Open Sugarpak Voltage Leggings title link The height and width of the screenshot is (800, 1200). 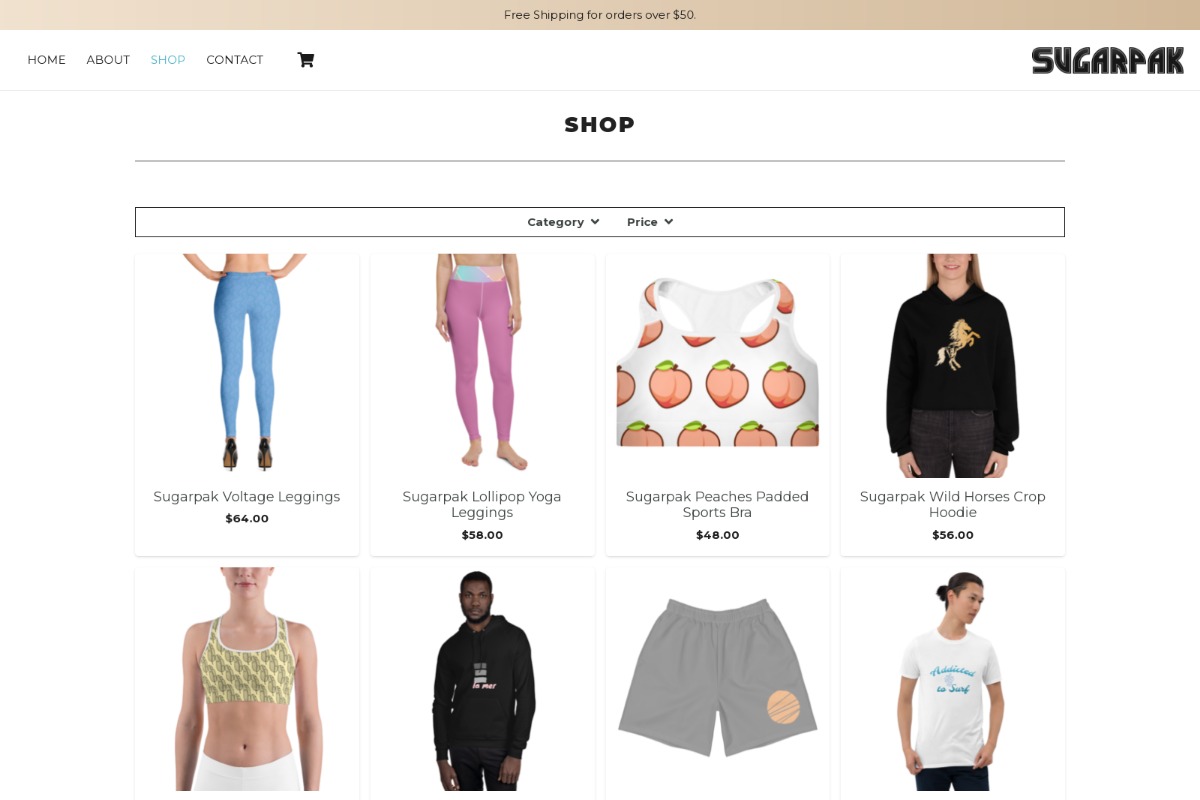point(247,497)
